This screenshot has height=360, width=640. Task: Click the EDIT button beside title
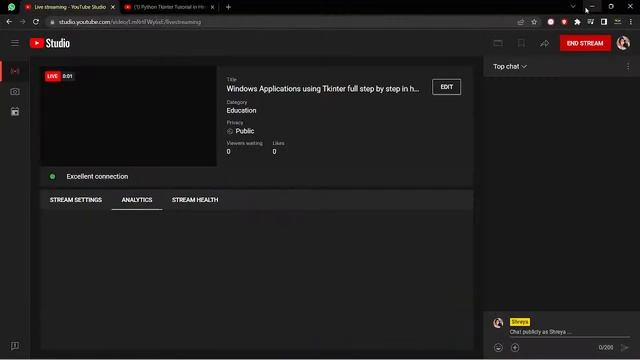click(447, 87)
